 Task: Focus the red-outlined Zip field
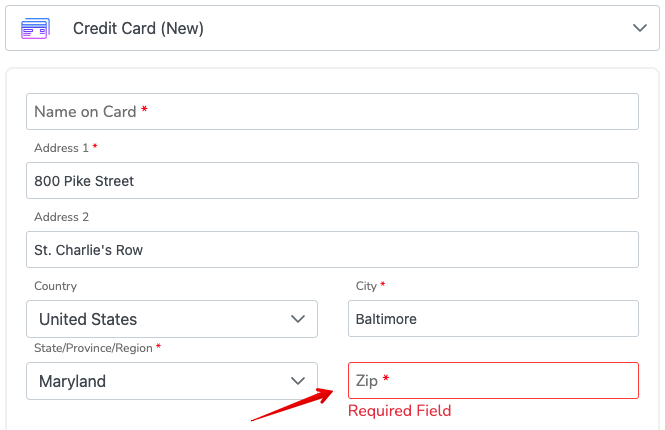[493, 380]
